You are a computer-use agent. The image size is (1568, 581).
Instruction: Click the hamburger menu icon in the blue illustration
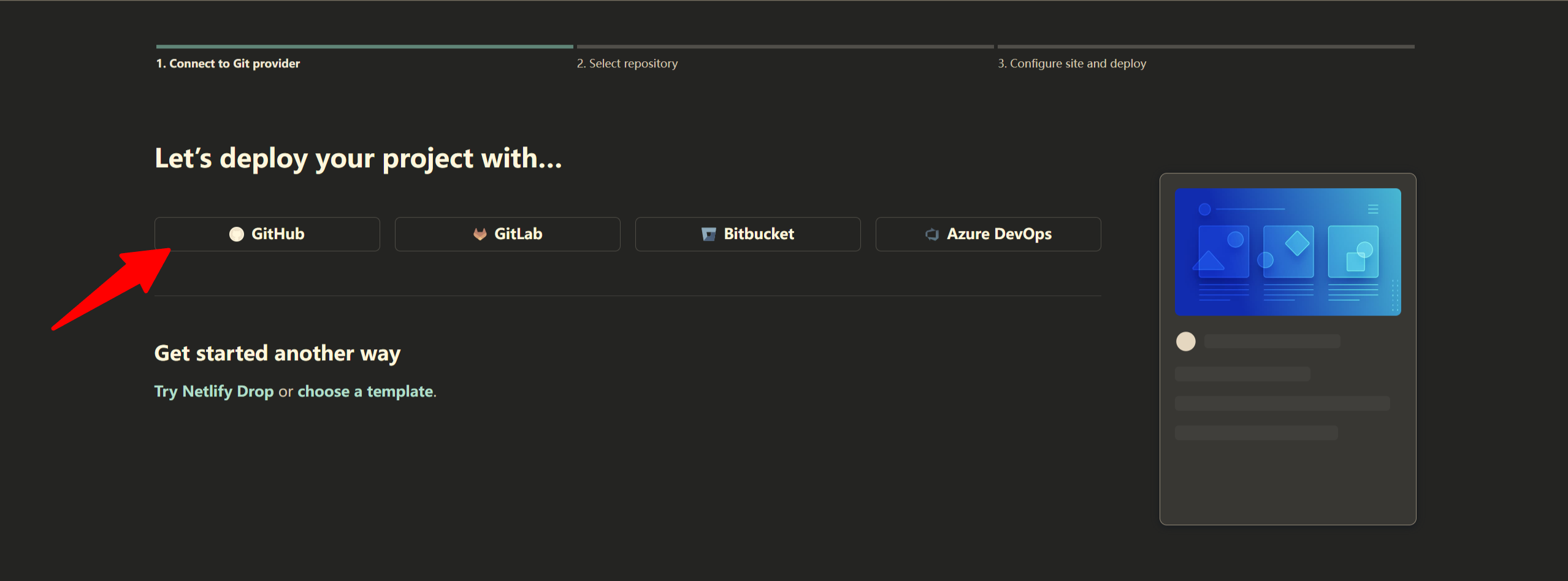(1372, 208)
